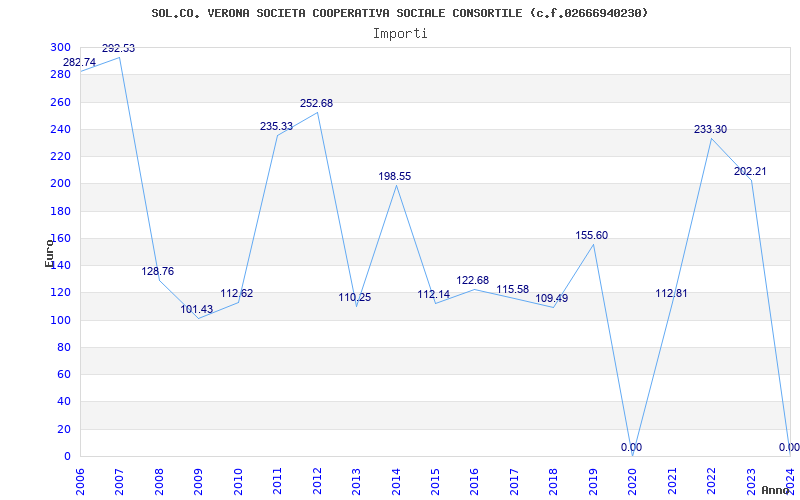
Task: Click the 292.53 data label
Action: [x=118, y=48]
